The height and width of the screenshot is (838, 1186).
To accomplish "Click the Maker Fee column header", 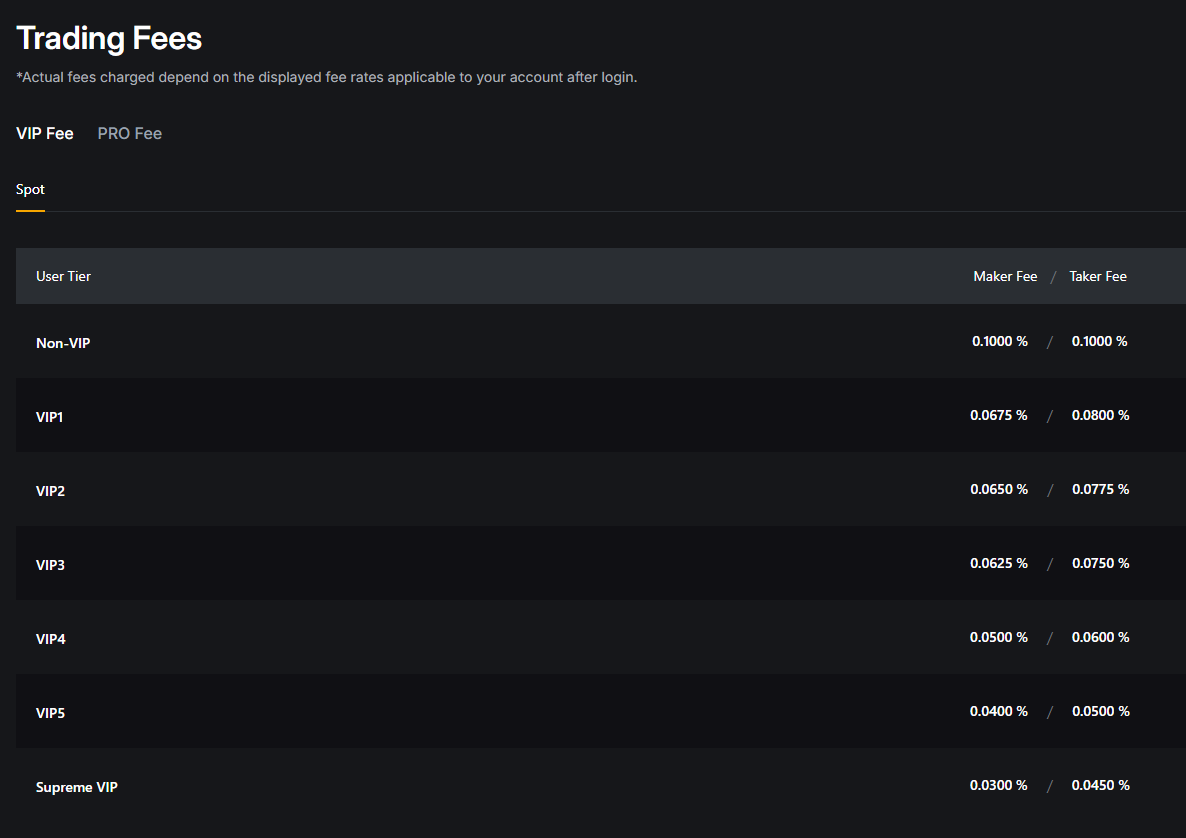I will coord(1005,276).
